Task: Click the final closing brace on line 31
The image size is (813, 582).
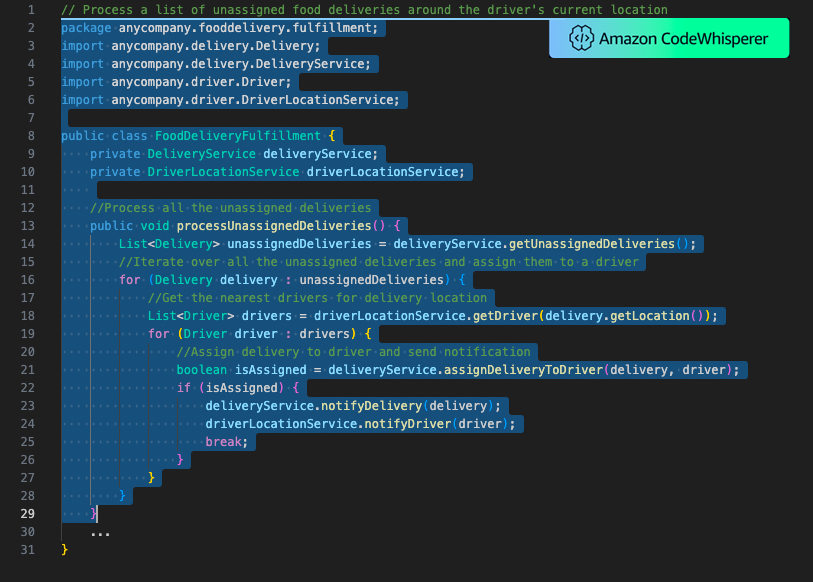Action: tap(65, 550)
